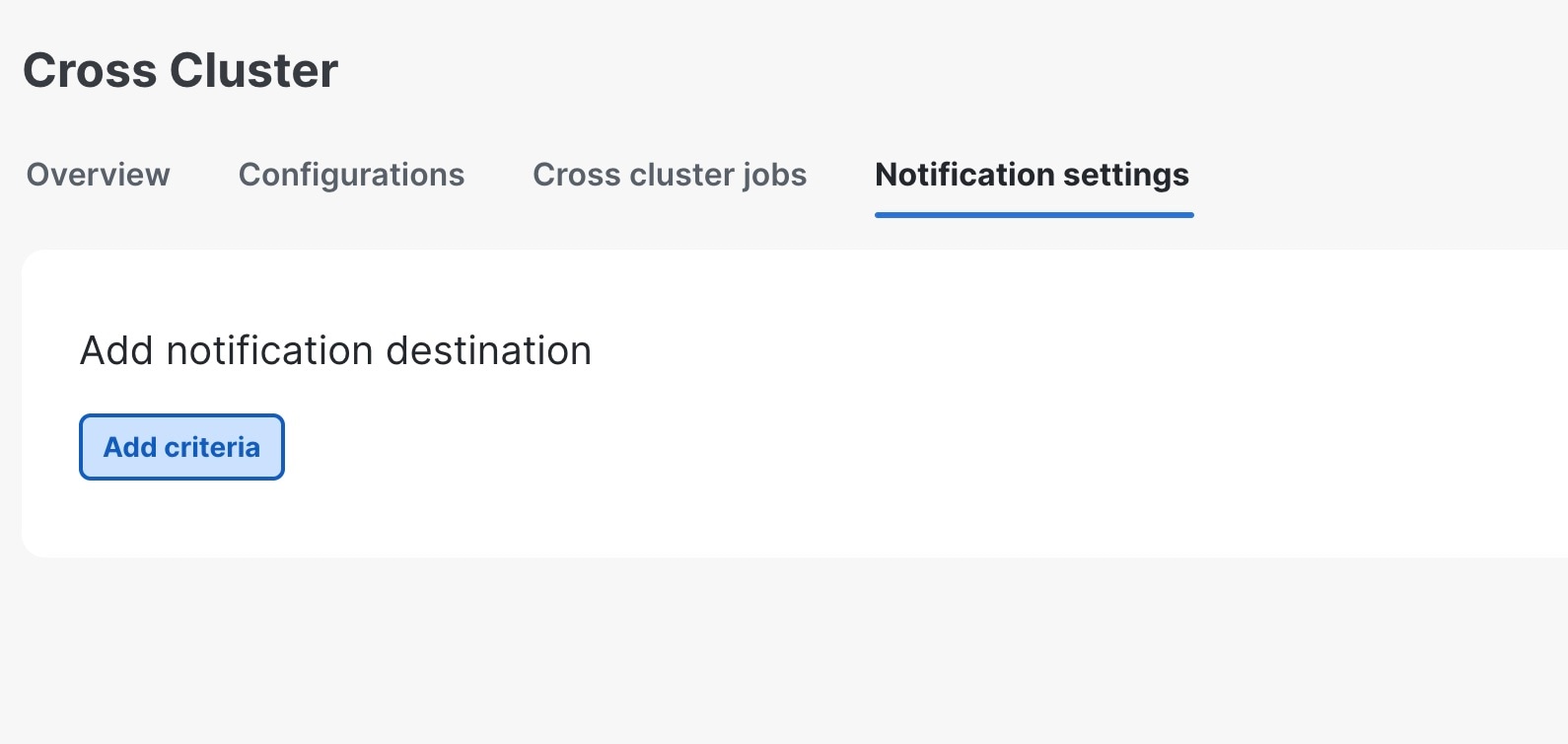
Task: Show the Cross cluster jobs list
Action: tap(670, 175)
